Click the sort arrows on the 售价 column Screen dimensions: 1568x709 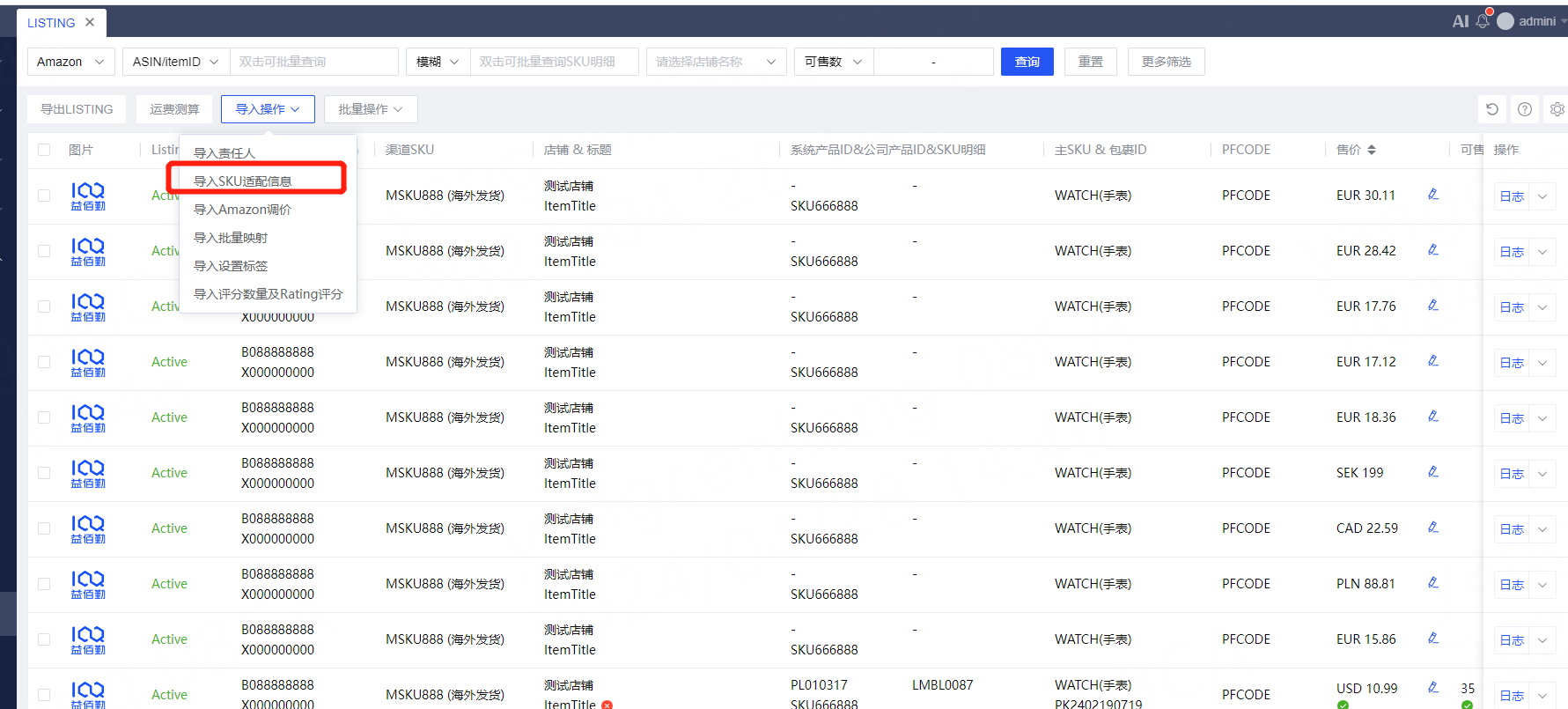point(1372,150)
